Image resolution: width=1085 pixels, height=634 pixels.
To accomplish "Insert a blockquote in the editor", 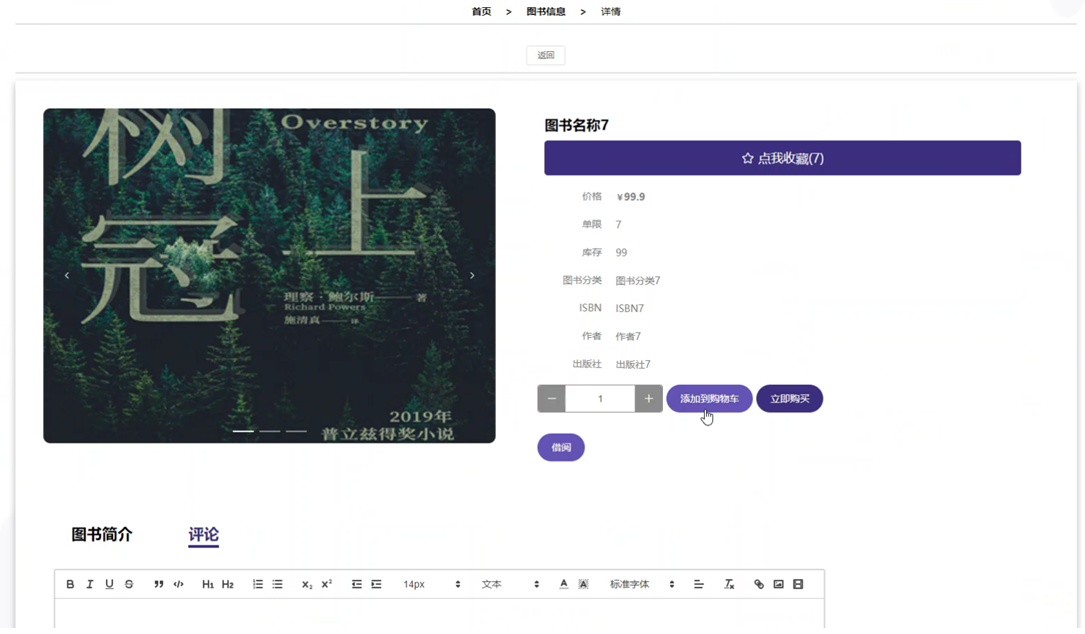I will (158, 584).
